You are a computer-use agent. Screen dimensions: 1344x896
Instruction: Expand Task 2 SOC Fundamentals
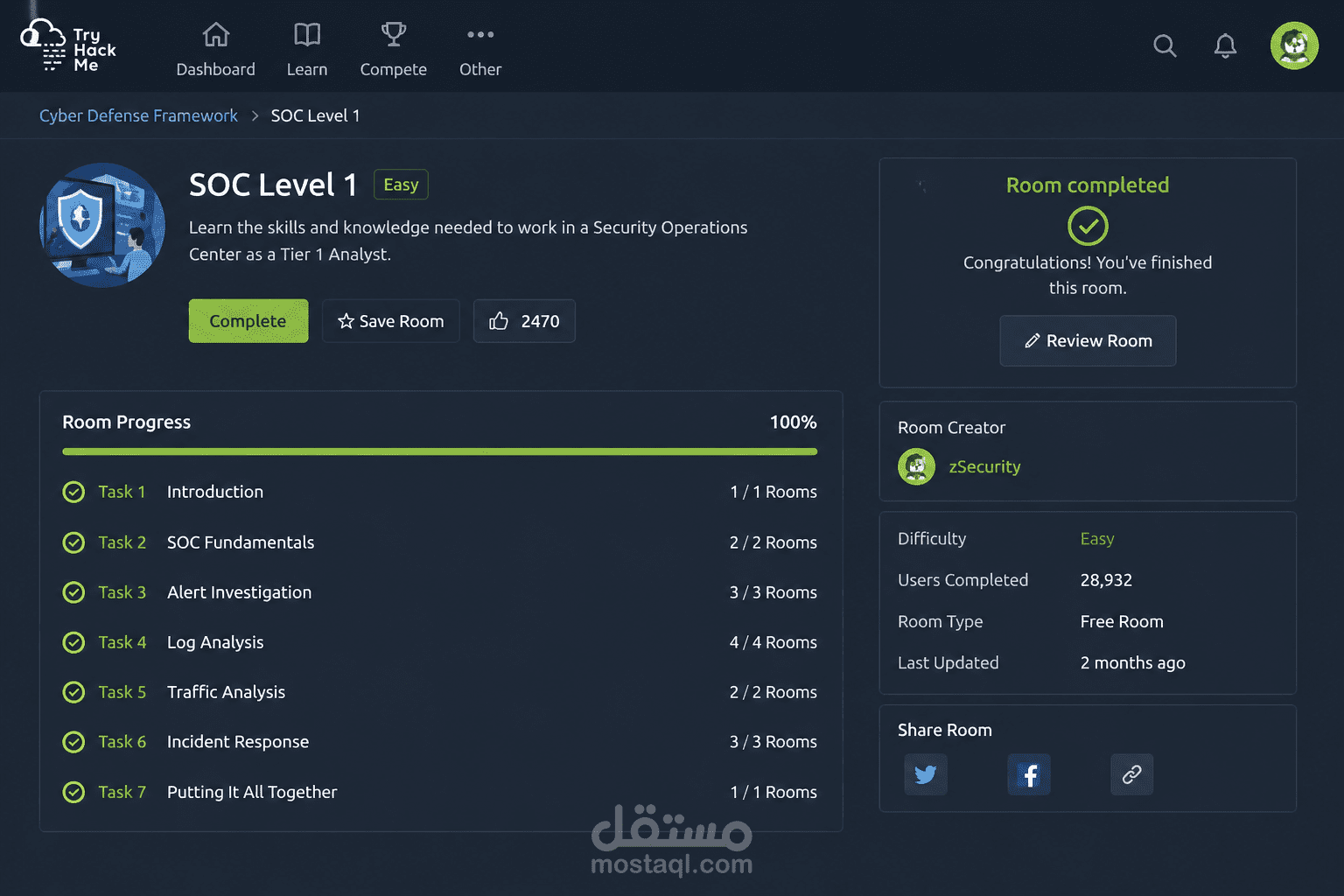click(440, 542)
